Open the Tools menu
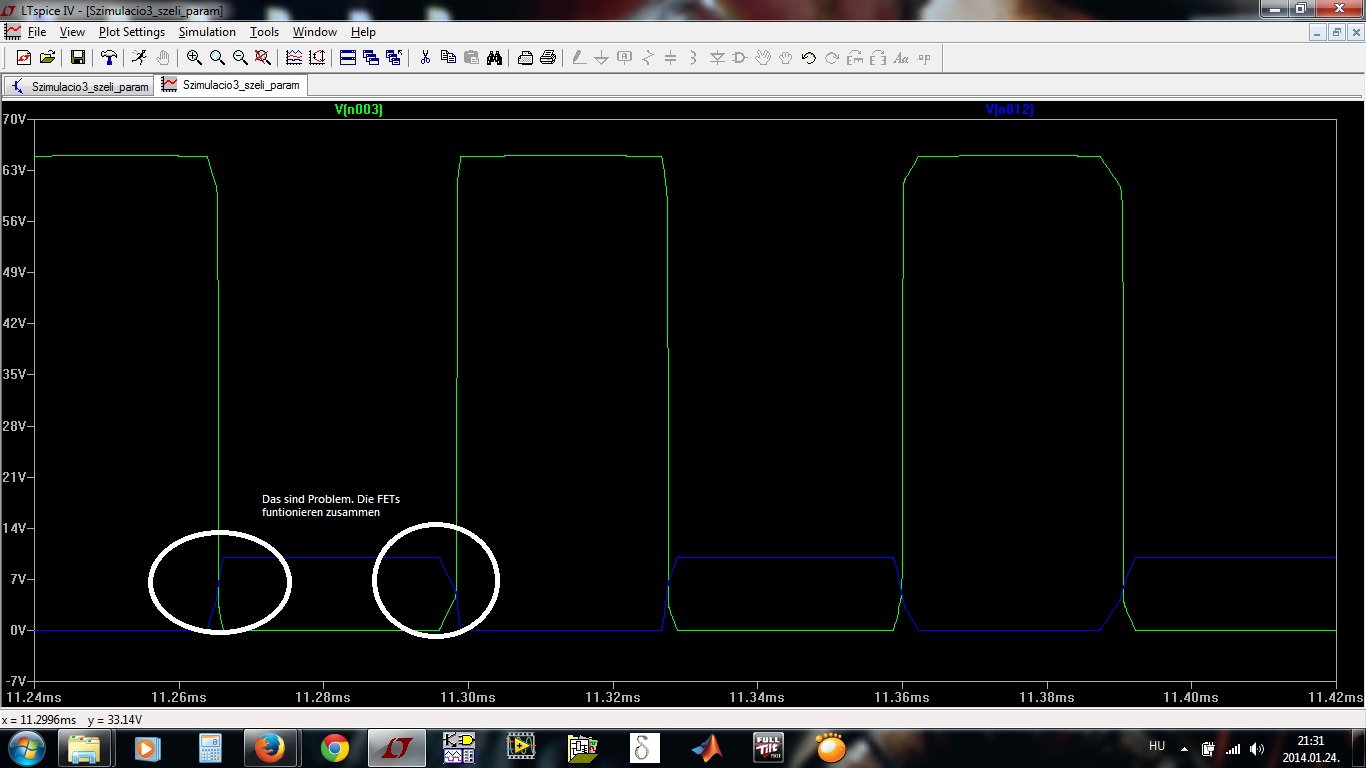Image resolution: width=1366 pixels, height=768 pixels. [264, 32]
